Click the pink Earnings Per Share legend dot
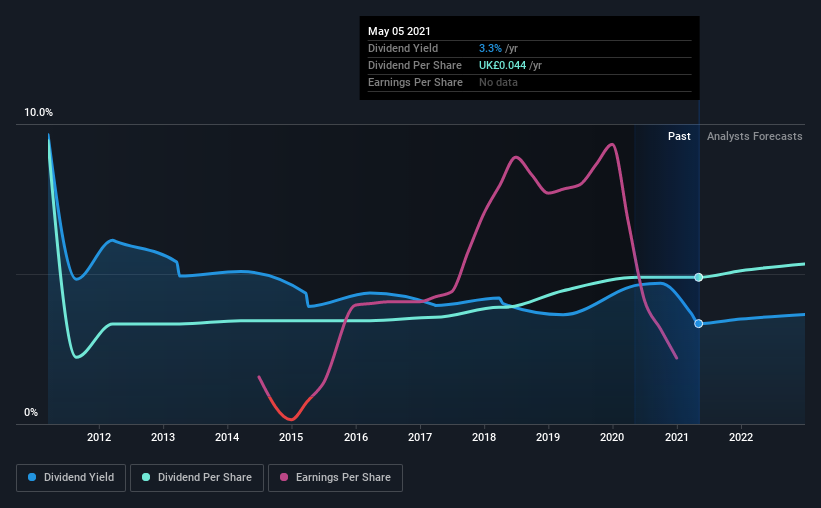 pyautogui.click(x=284, y=477)
